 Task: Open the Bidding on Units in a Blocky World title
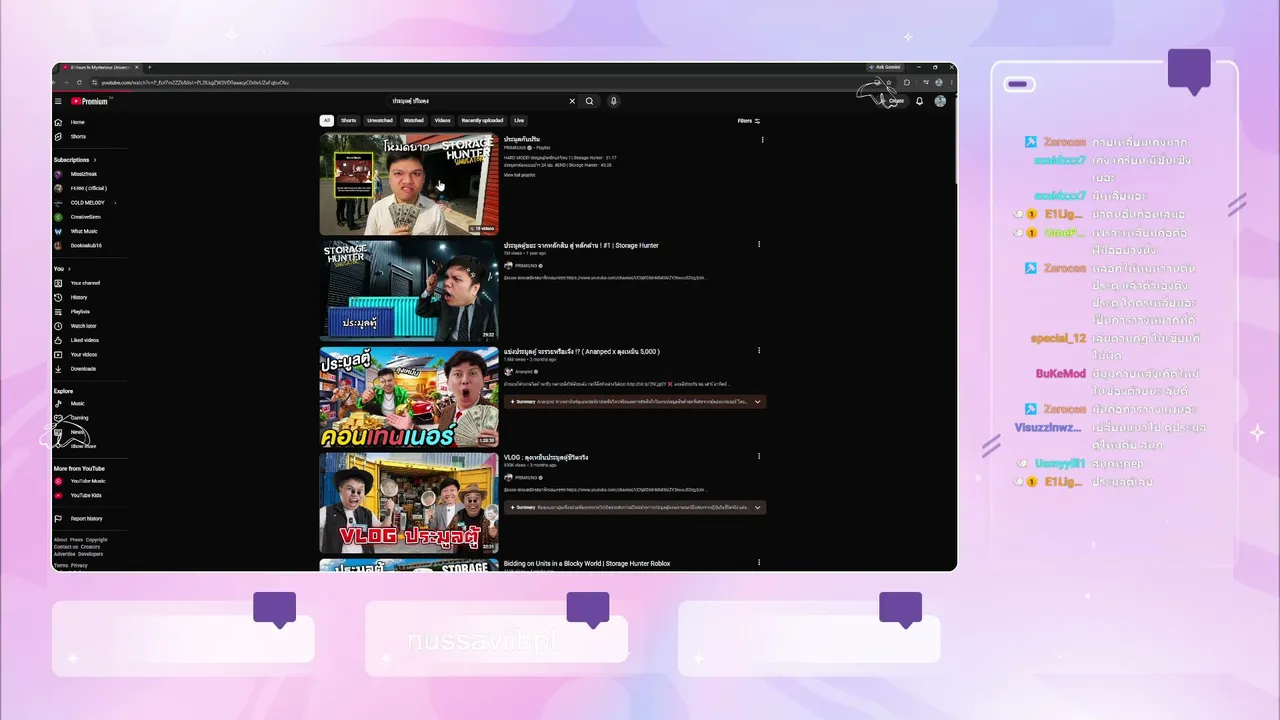tap(587, 564)
